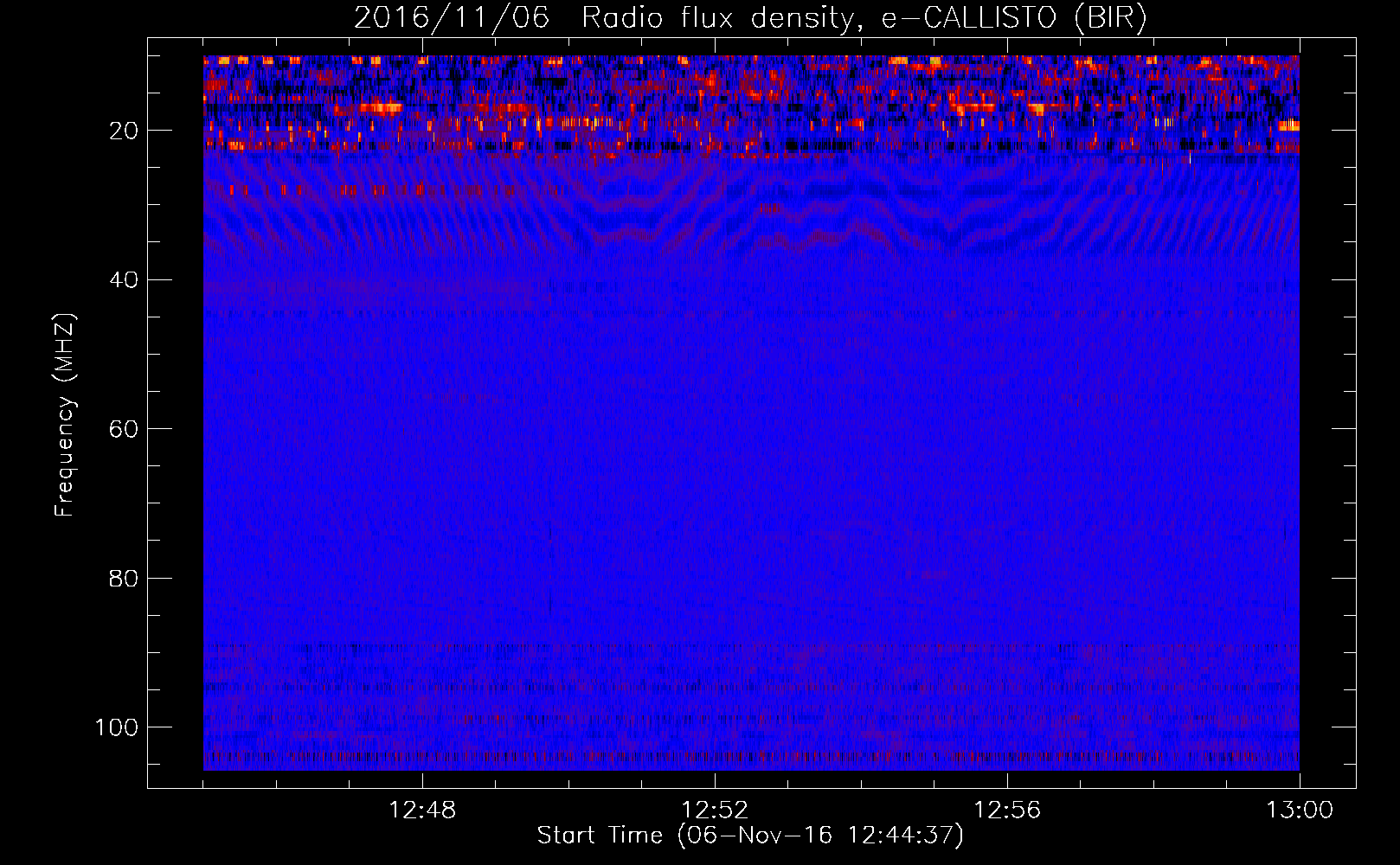Image resolution: width=1400 pixels, height=865 pixels.
Task: Click the '60' frequency tick label
Action: click(x=123, y=428)
